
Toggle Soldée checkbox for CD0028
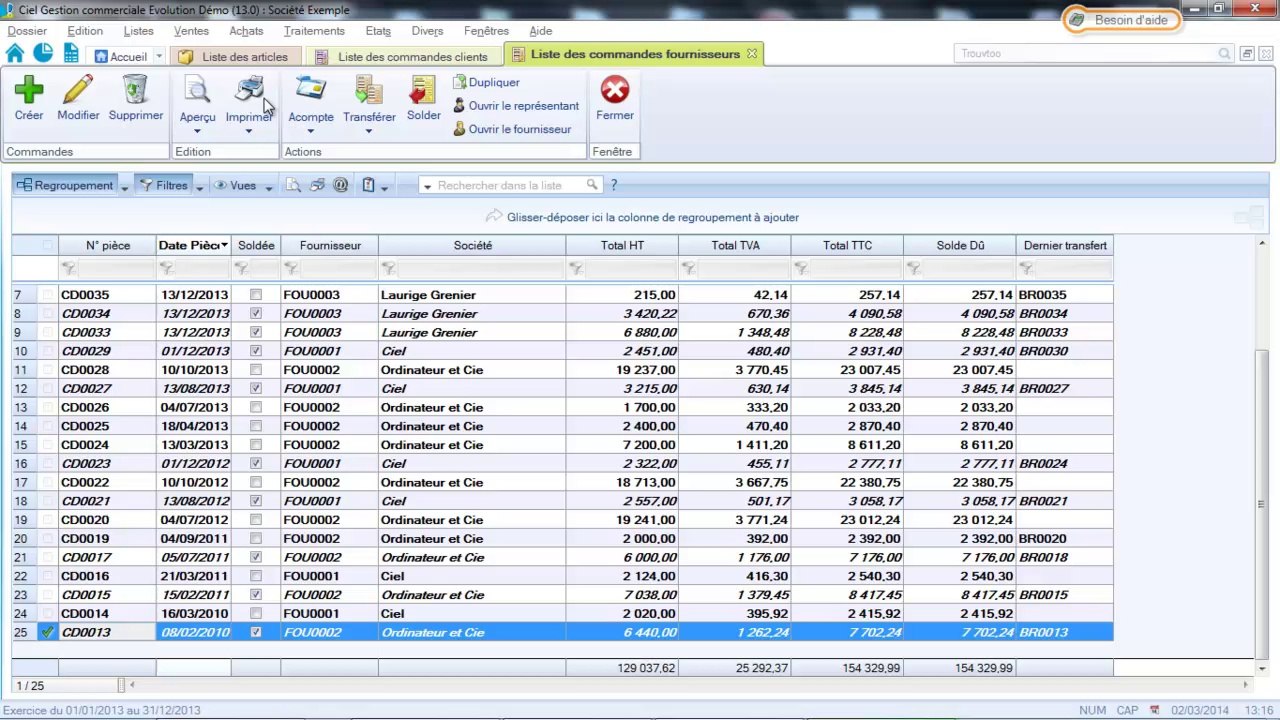[256, 370]
